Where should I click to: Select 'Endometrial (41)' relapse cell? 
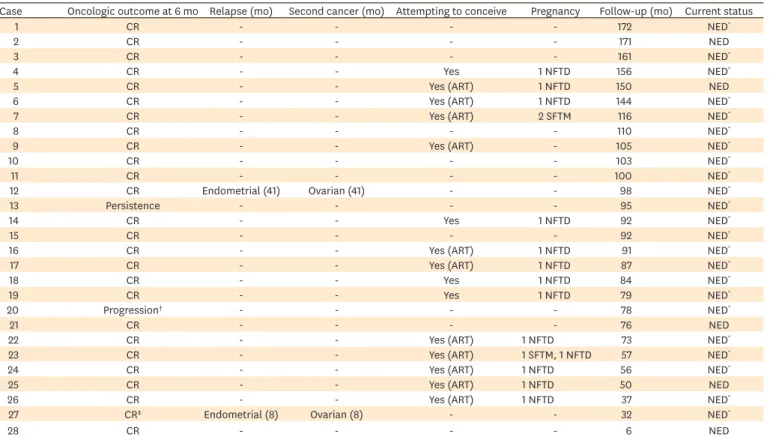[241, 191]
